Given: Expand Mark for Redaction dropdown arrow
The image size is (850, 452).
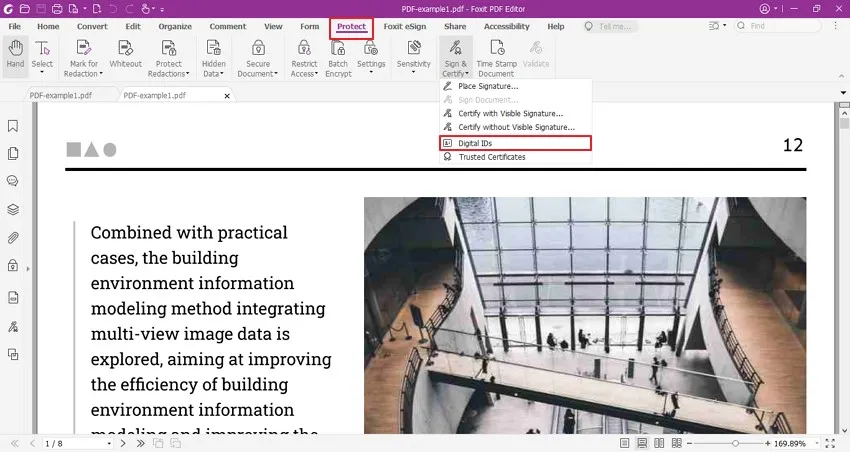Looking at the screenshot, I should pos(101,74).
